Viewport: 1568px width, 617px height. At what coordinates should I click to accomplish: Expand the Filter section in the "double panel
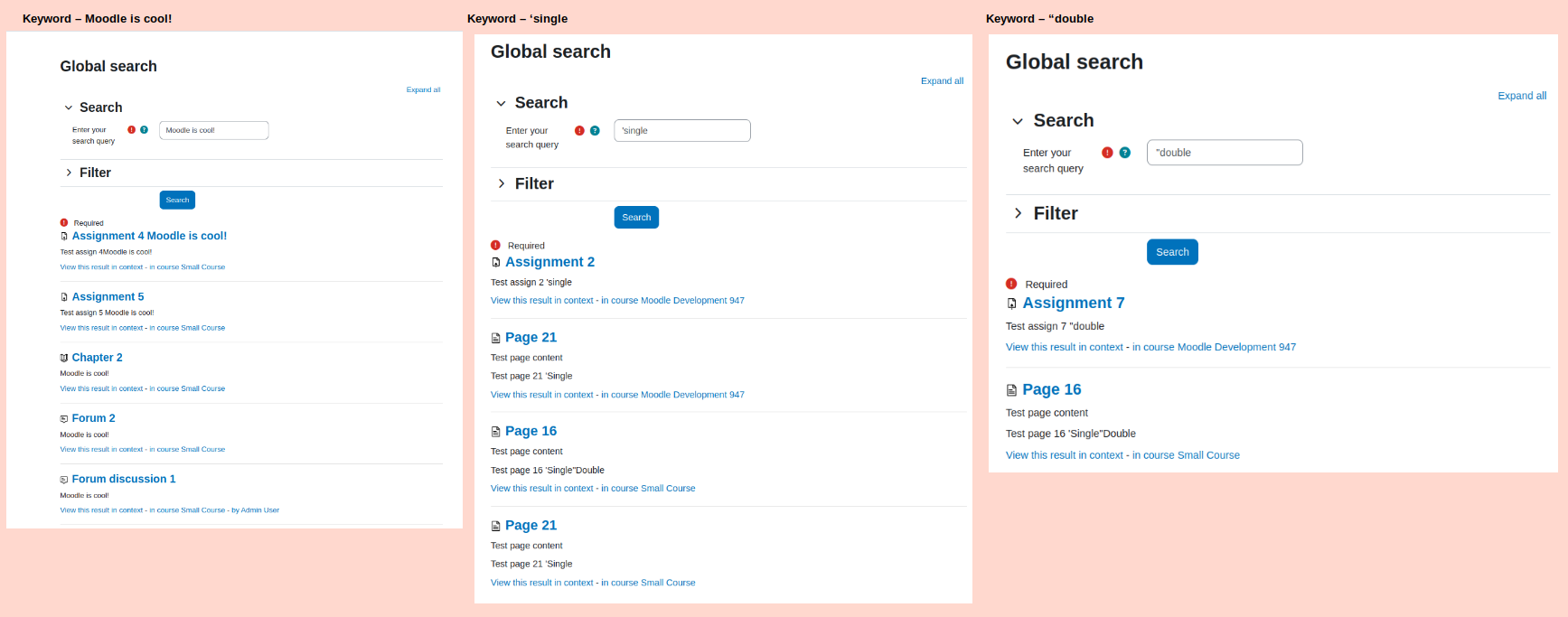[x=1018, y=213]
